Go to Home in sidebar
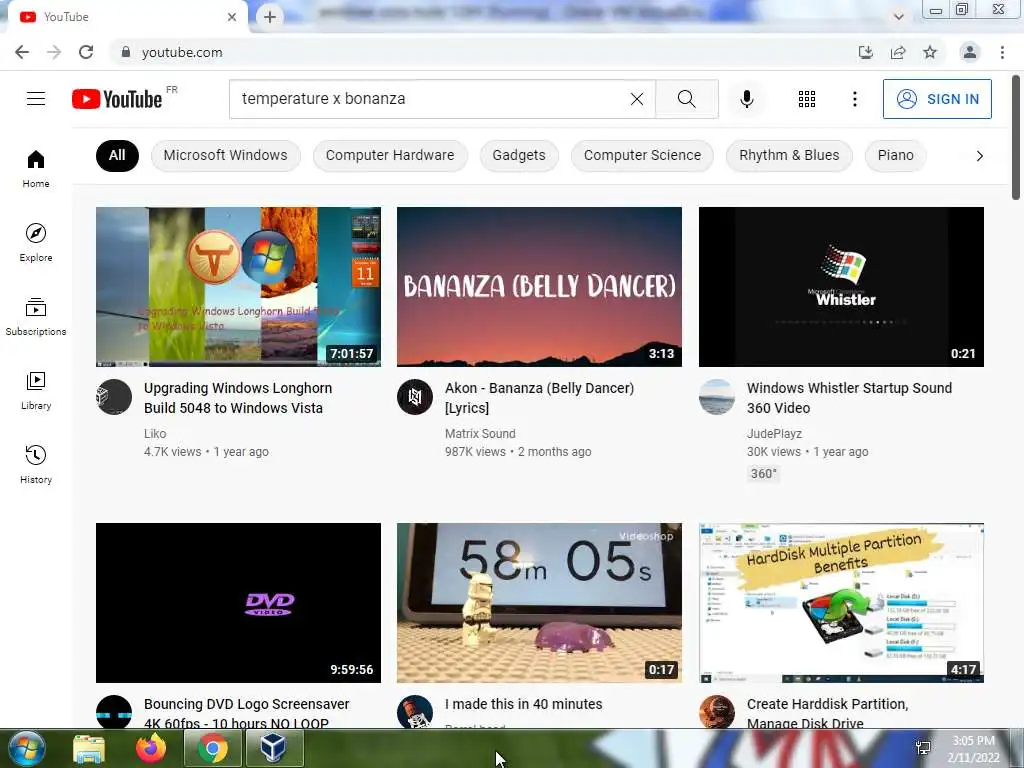 pos(36,169)
